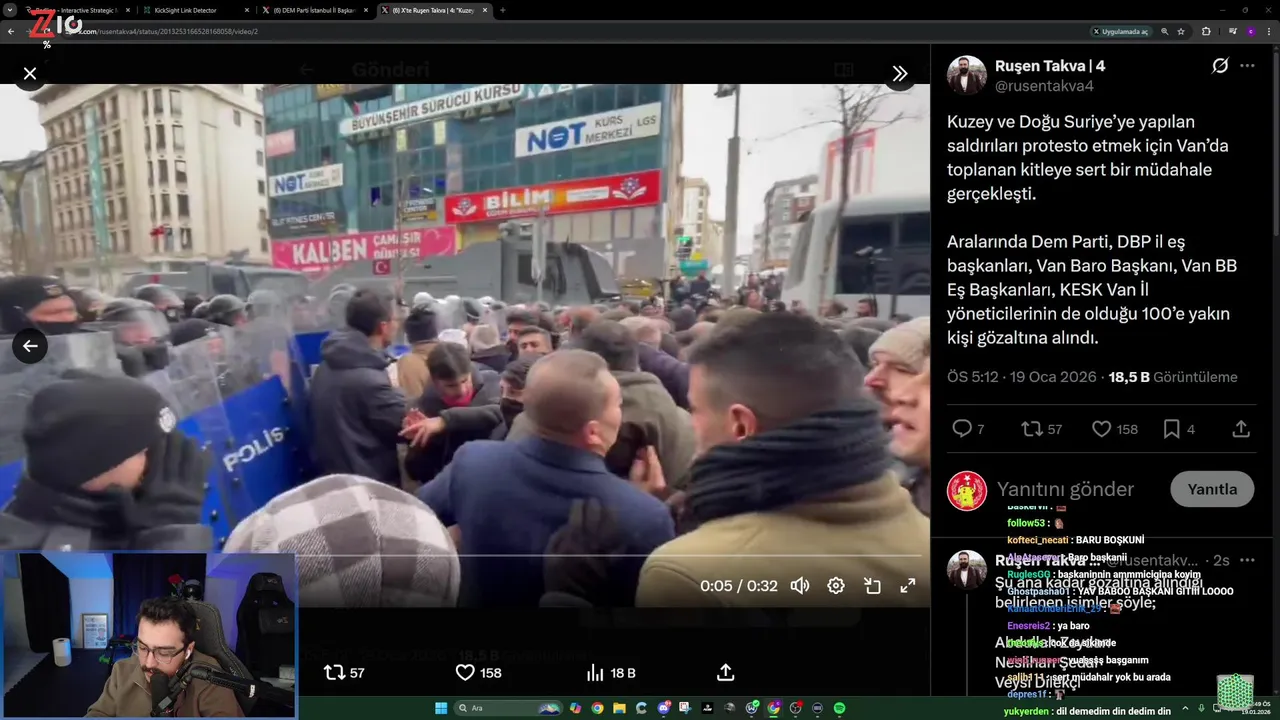Mute the video using the speaker icon
Image resolution: width=1280 pixels, height=720 pixels.
pos(800,586)
